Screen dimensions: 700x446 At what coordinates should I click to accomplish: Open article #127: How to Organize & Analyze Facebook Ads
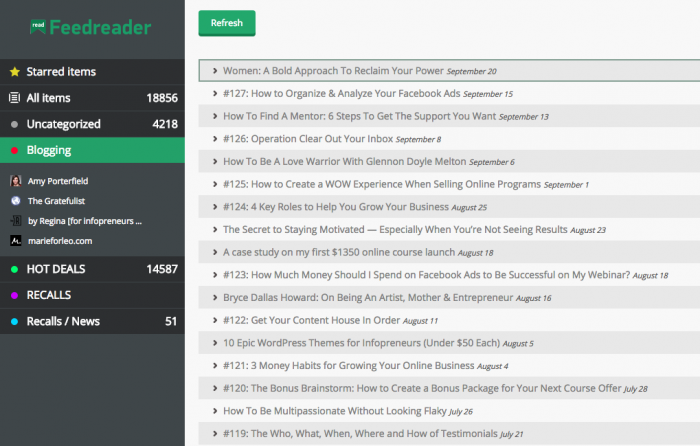click(342, 93)
